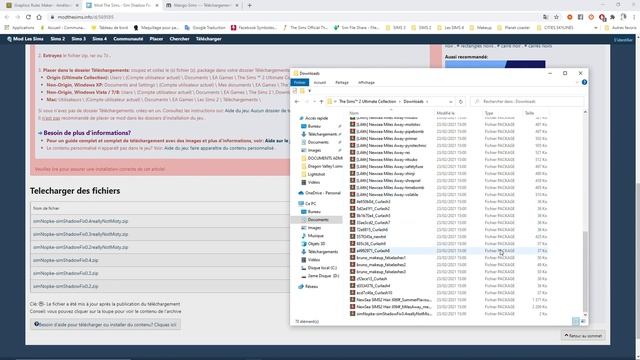Select file bruno_makeup_falselashes3
Screen dimensions: 640x360
381,272
